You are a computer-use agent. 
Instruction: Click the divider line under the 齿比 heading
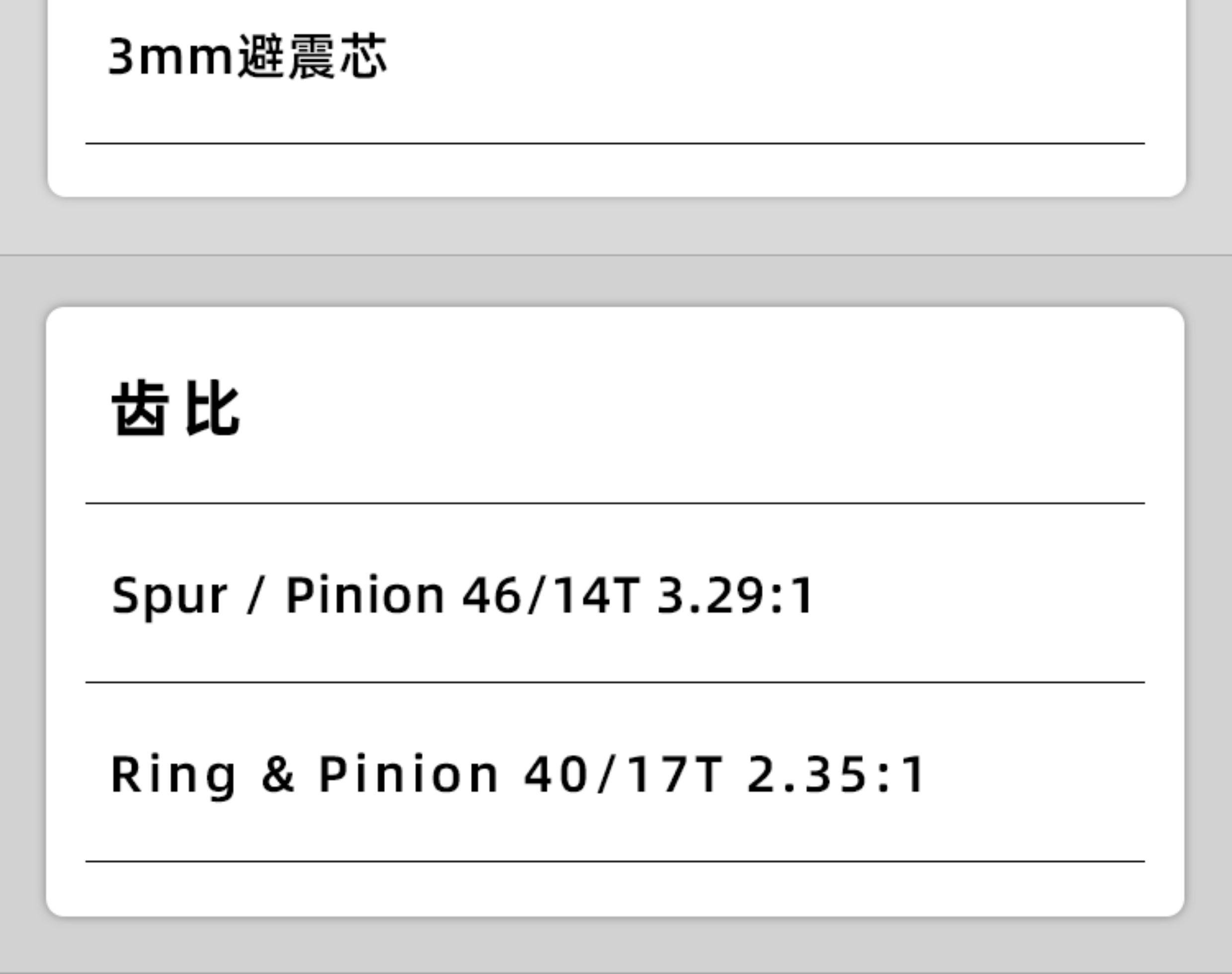[x=615, y=503]
